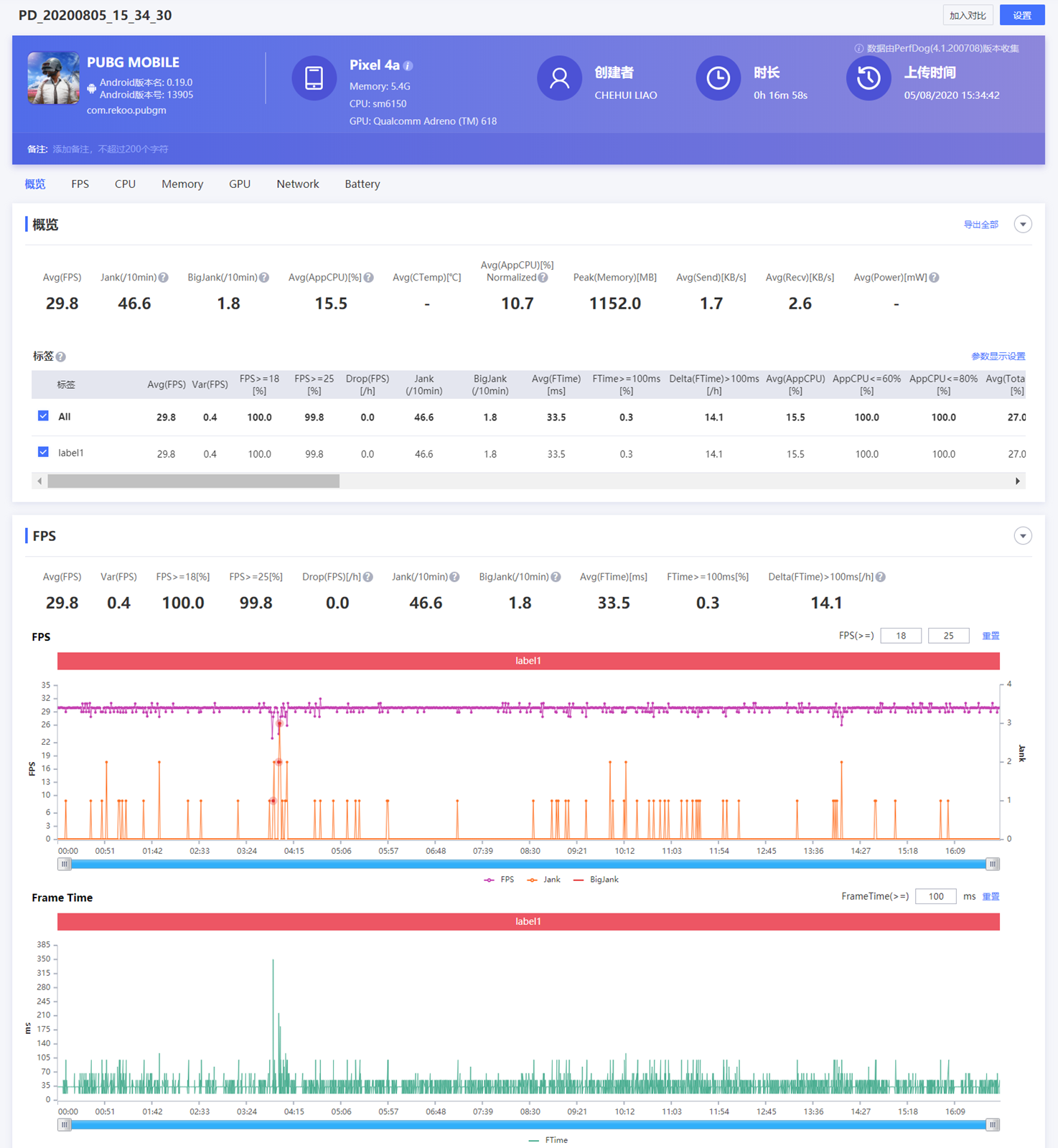The width and height of the screenshot is (1058, 1148).
Task: Collapse the FPS section with arrow button
Action: click(1023, 536)
